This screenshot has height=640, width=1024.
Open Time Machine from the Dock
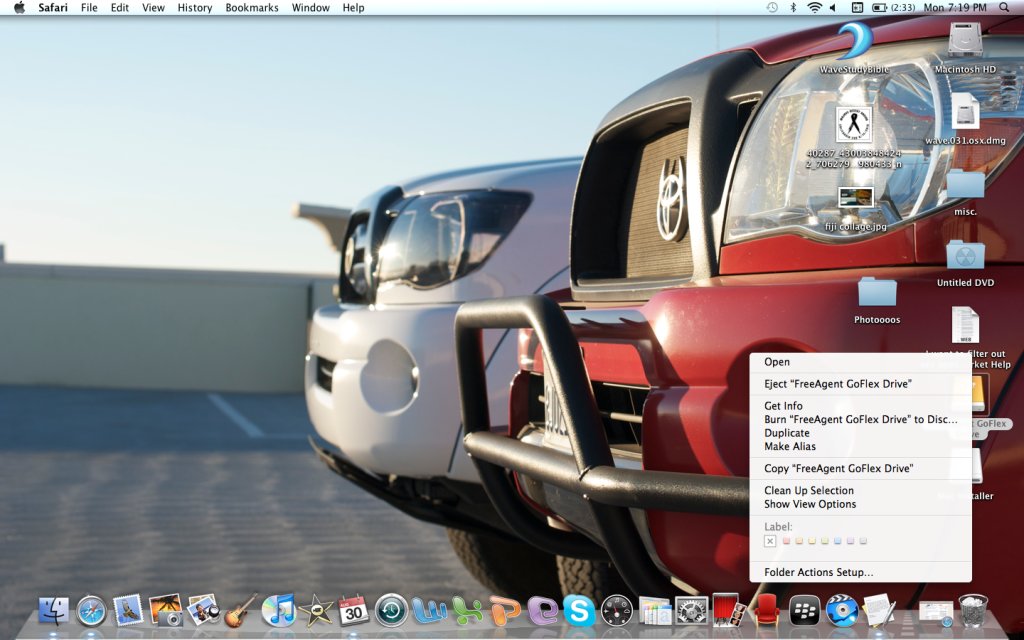click(x=391, y=611)
